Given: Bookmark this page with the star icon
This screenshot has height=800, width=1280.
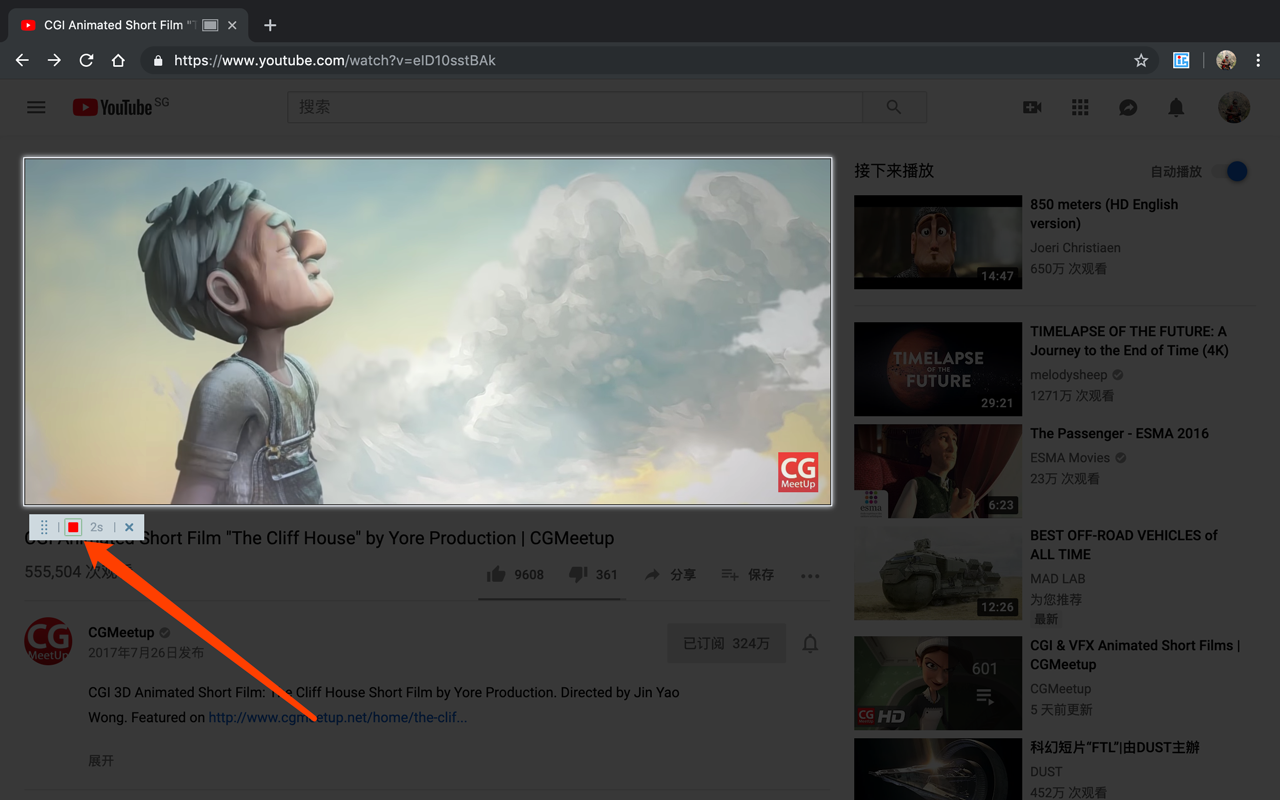Looking at the screenshot, I should 1141,60.
